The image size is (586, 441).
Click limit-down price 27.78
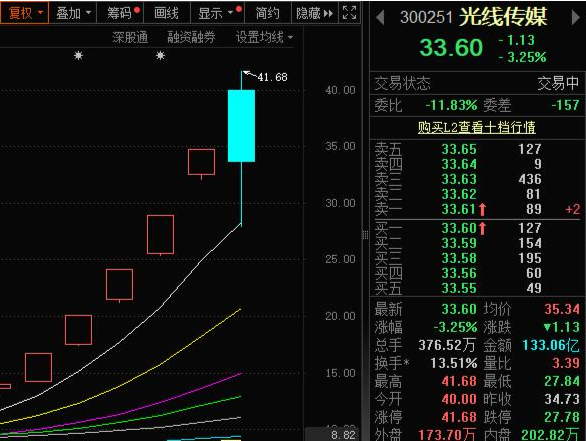pyautogui.click(x=562, y=417)
